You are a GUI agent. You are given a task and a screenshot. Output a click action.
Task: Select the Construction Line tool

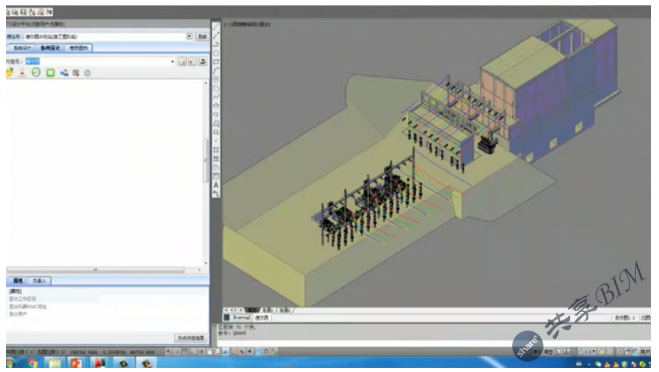click(216, 35)
